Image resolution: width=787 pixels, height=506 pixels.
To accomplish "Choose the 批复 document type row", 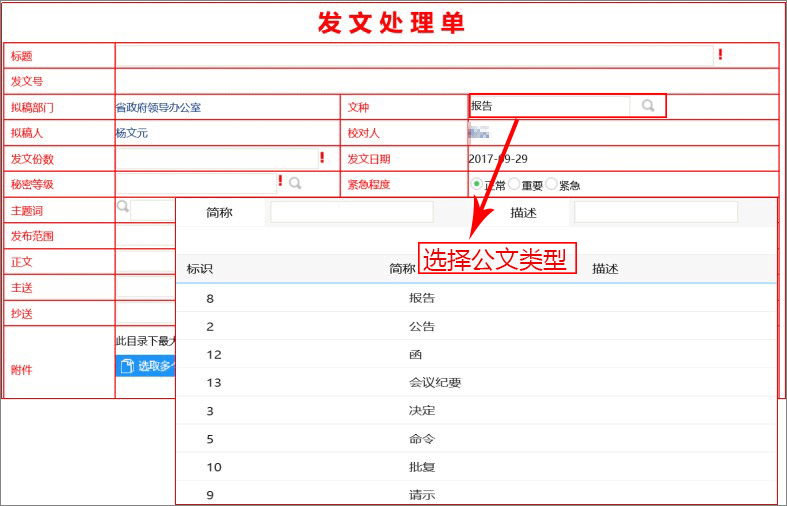I will coord(476,467).
